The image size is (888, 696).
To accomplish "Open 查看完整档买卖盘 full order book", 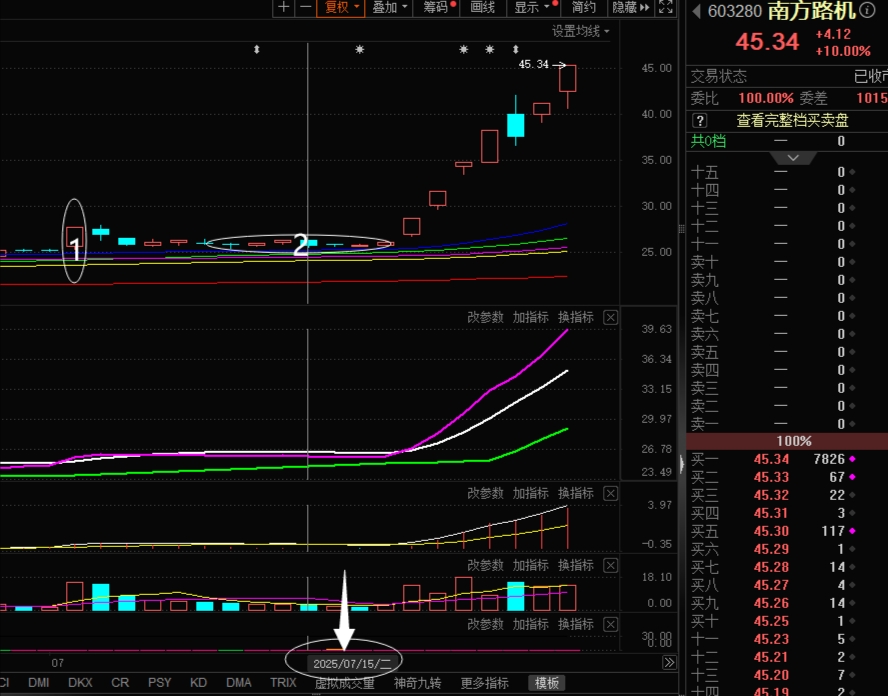I will pyautogui.click(x=792, y=121).
